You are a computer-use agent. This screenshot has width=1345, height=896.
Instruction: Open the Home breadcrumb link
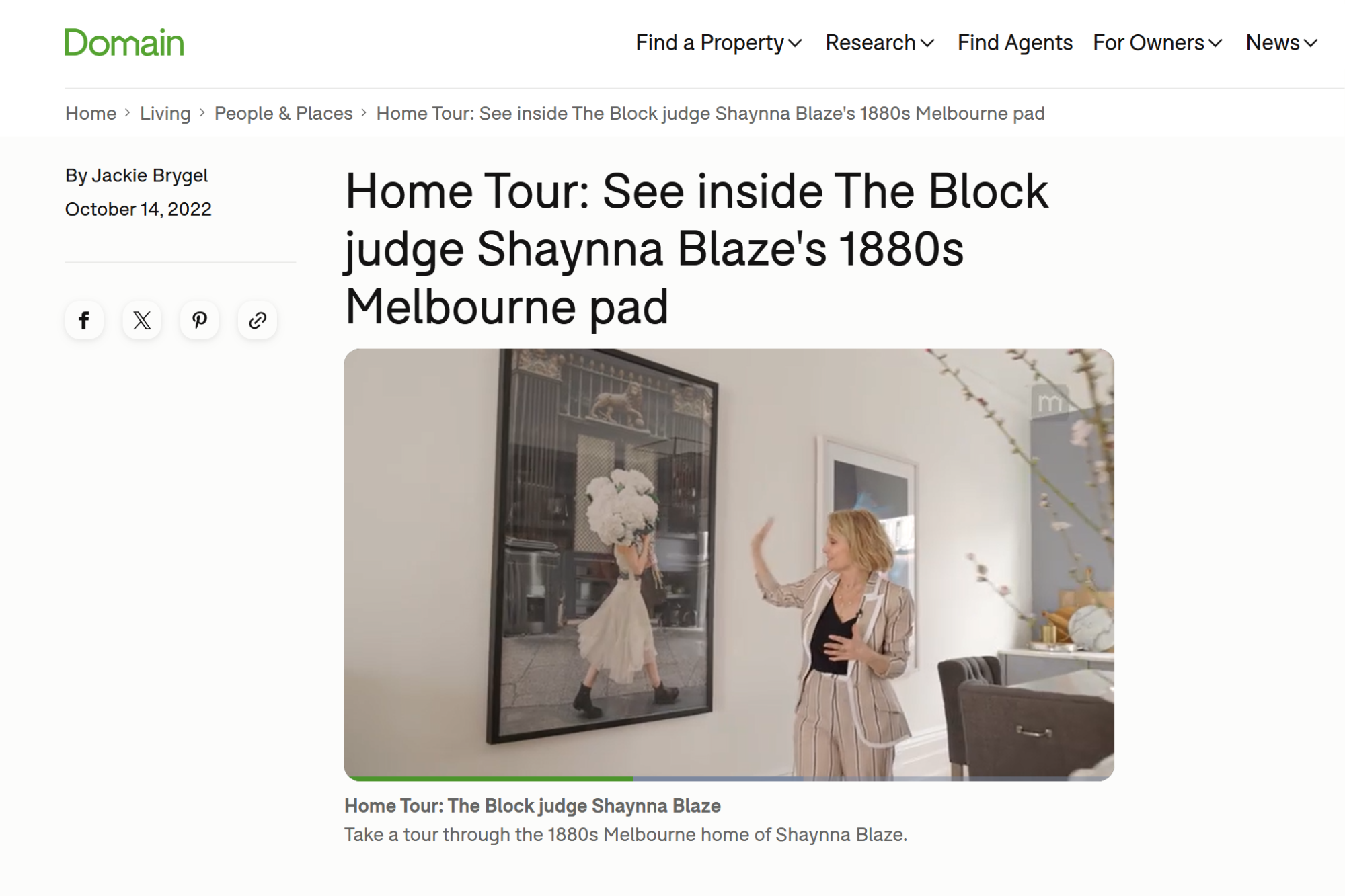[x=91, y=113]
